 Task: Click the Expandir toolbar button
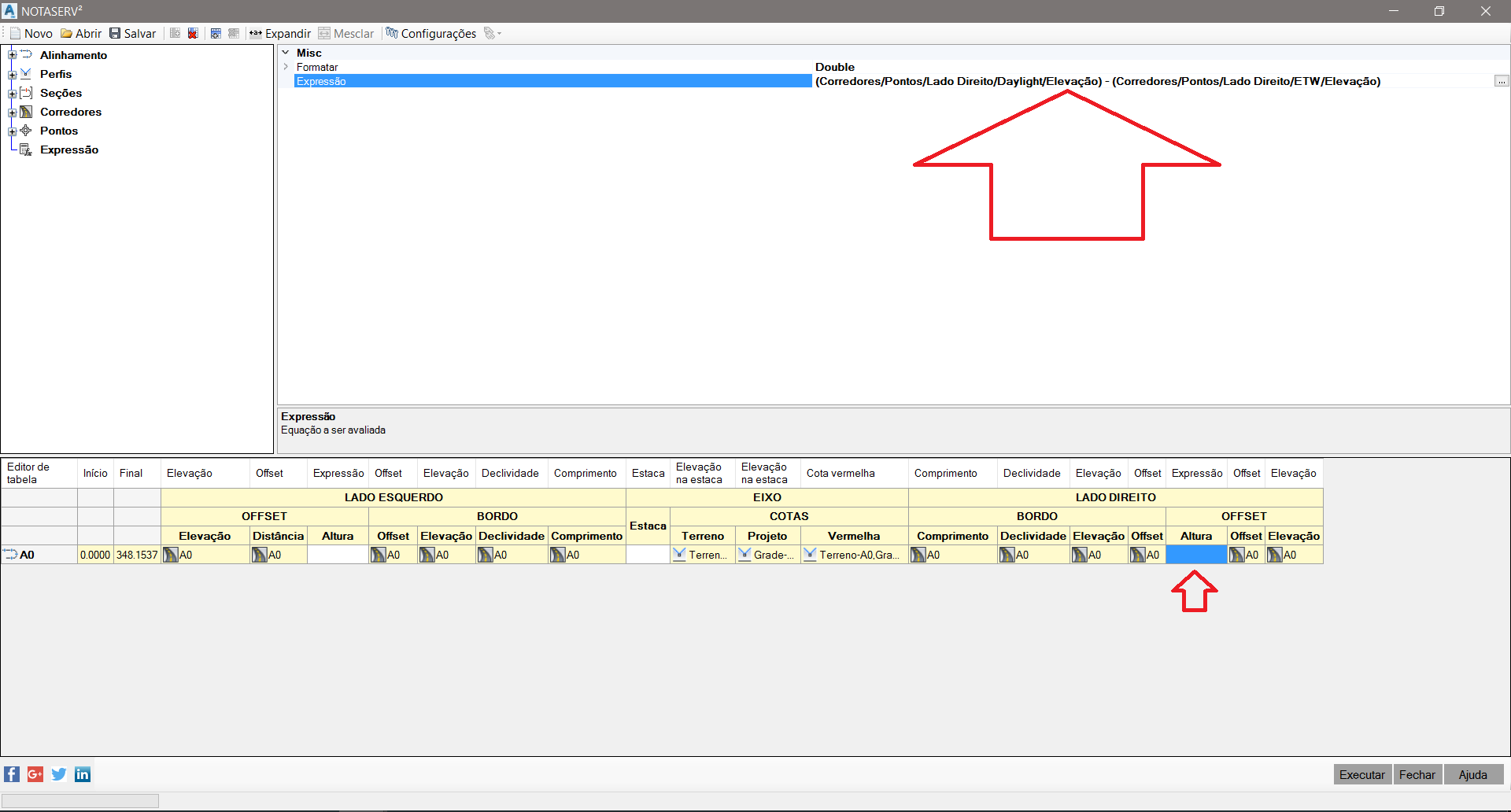pyautogui.click(x=280, y=33)
